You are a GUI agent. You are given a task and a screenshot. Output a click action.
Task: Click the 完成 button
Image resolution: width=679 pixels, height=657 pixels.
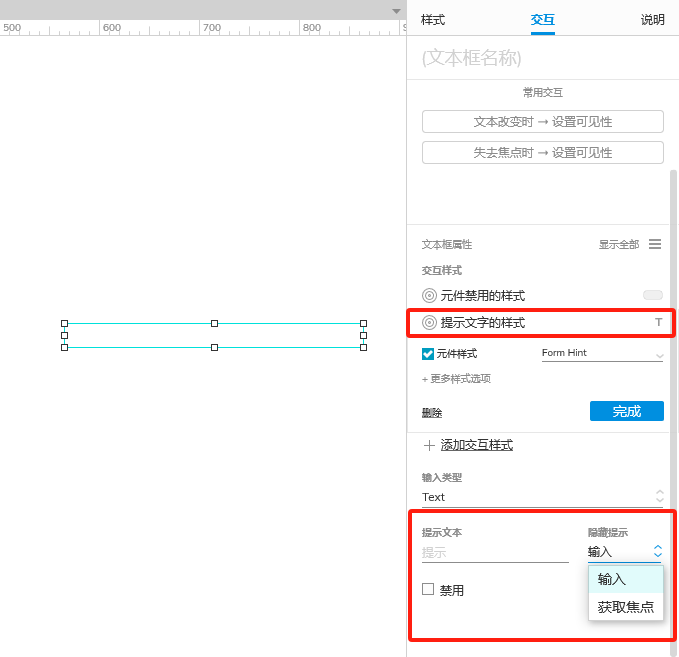(x=627, y=411)
